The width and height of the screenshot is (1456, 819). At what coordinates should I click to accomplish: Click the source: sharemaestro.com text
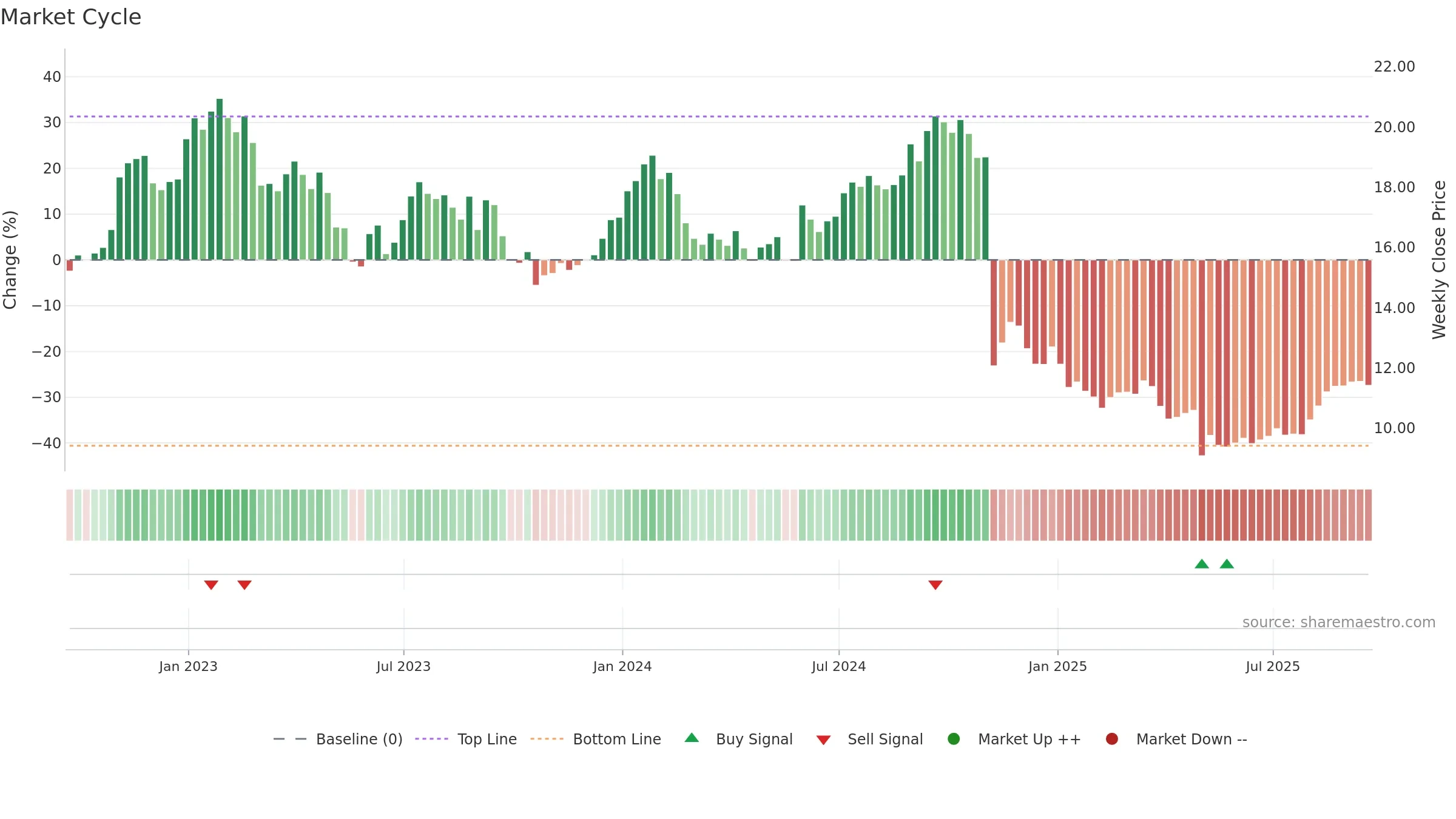click(x=1339, y=622)
